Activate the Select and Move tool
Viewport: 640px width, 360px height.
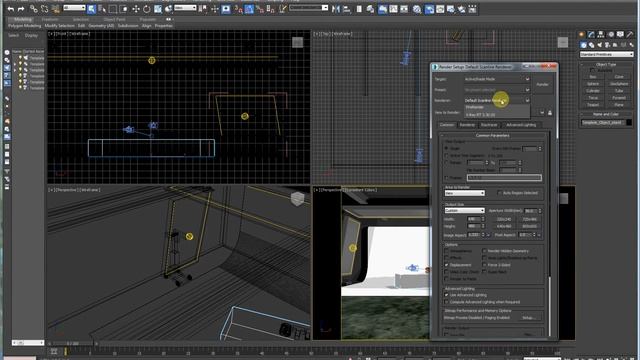(x=136, y=9)
